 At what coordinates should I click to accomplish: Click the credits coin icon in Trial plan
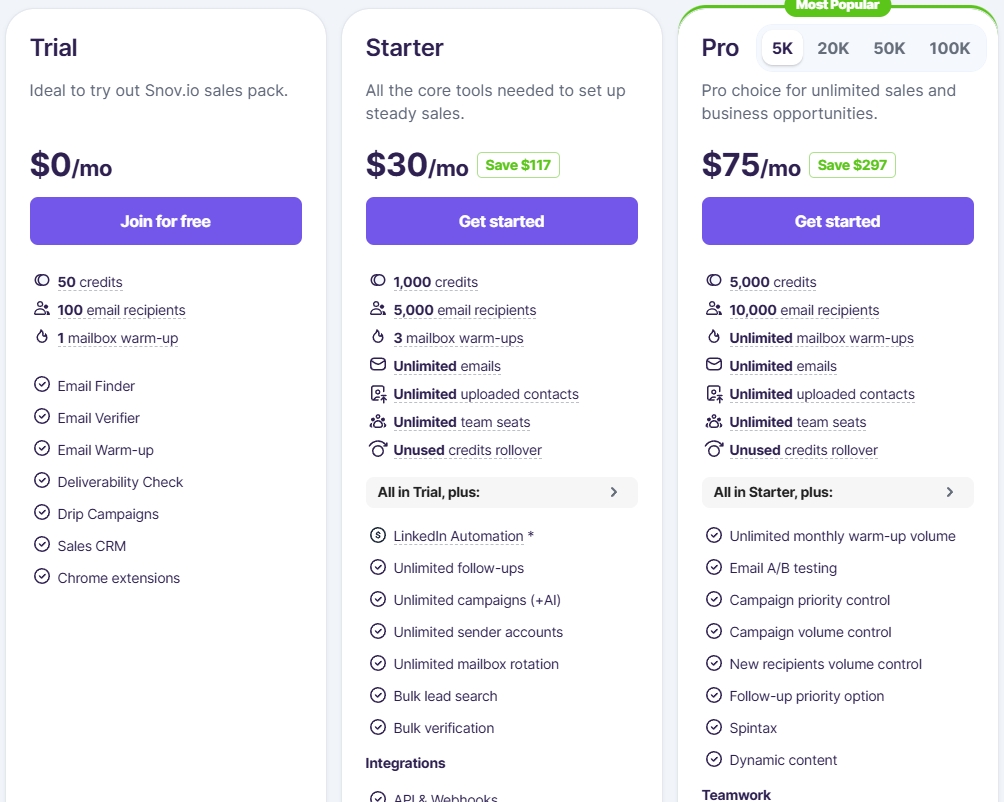coord(42,280)
